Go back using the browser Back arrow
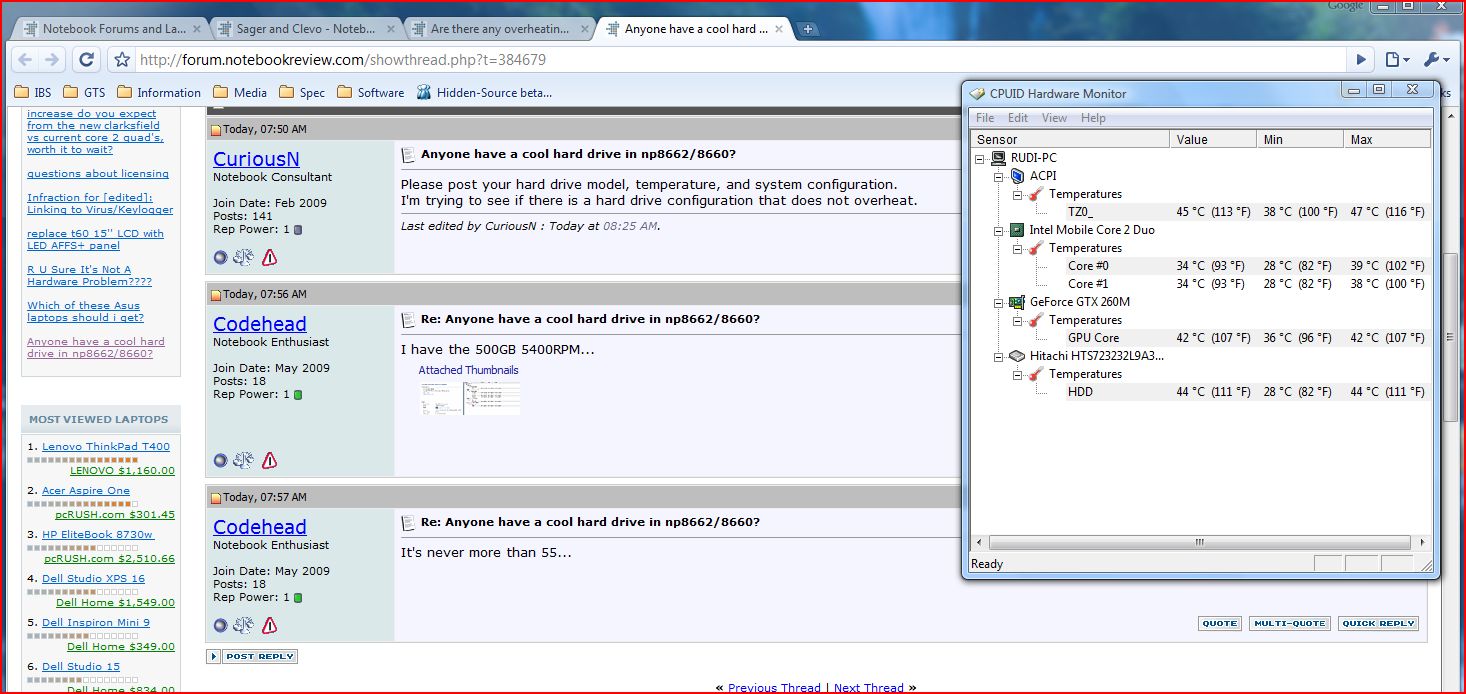 point(26,60)
